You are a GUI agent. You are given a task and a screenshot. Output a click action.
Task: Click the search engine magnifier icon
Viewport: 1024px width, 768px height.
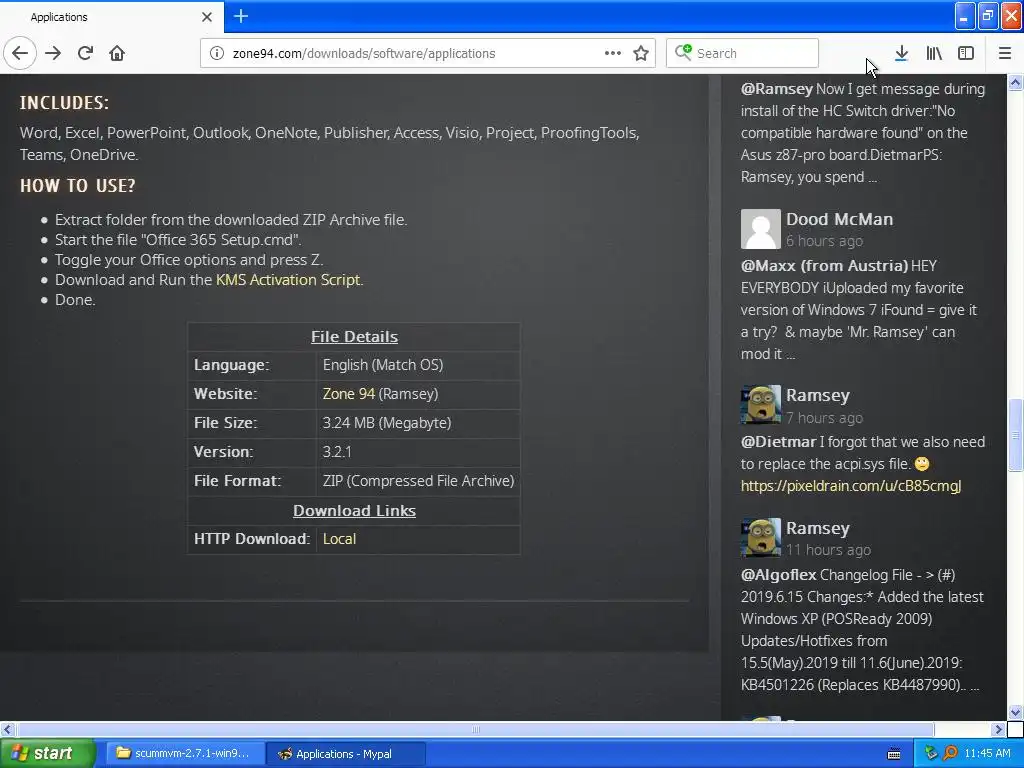pos(683,52)
